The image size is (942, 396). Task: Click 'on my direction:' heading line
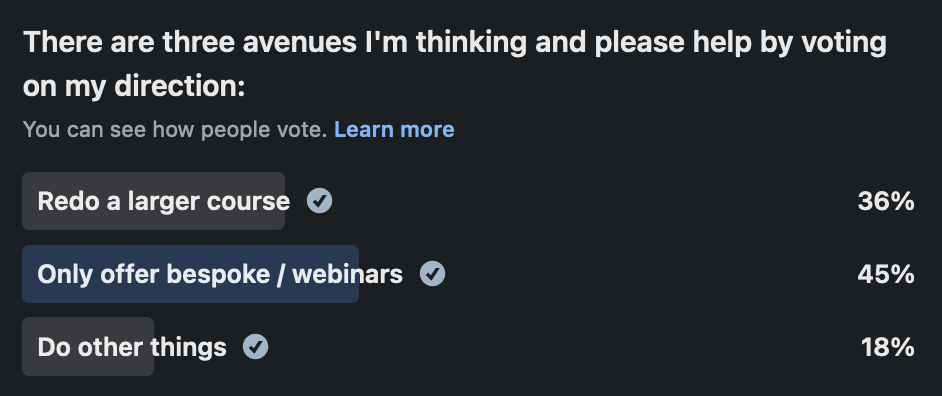pos(134,87)
